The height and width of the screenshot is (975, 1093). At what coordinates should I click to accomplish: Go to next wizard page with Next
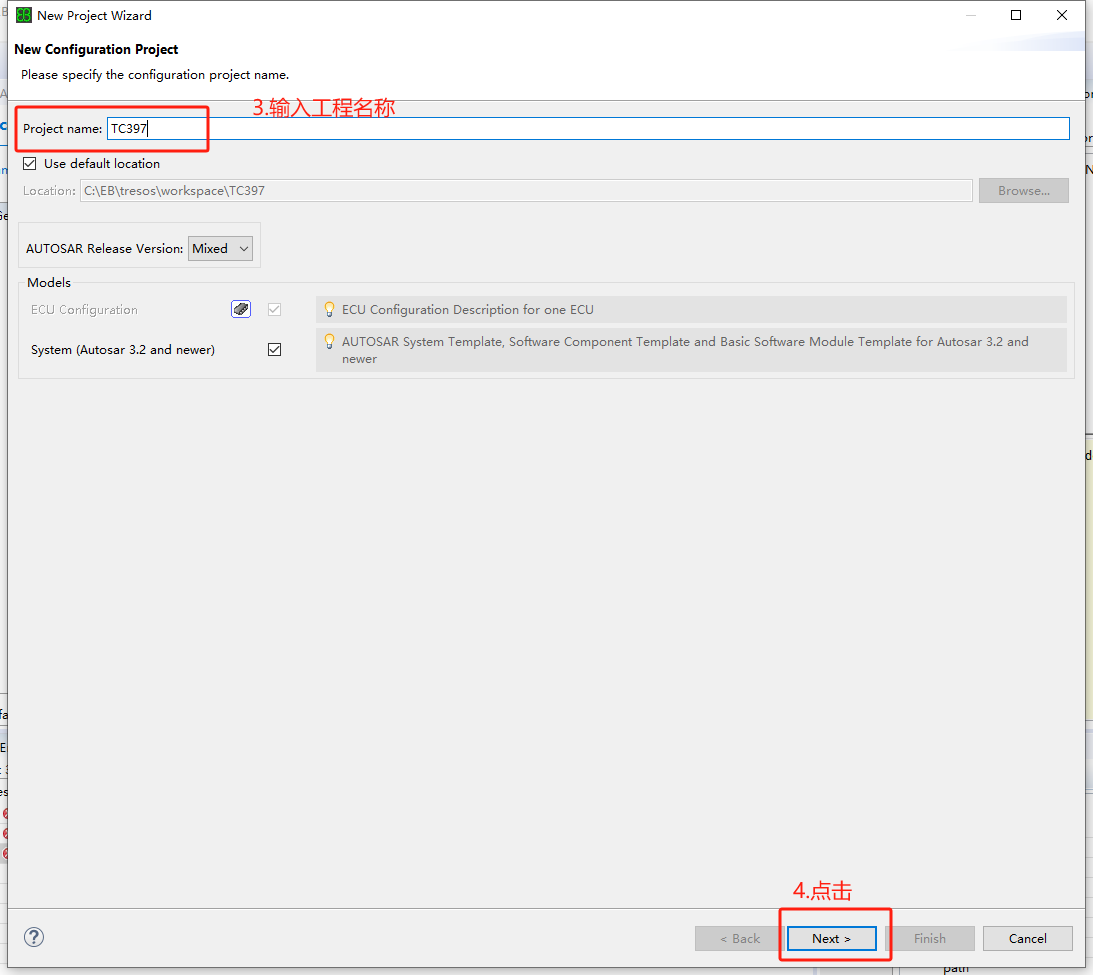tap(831, 938)
